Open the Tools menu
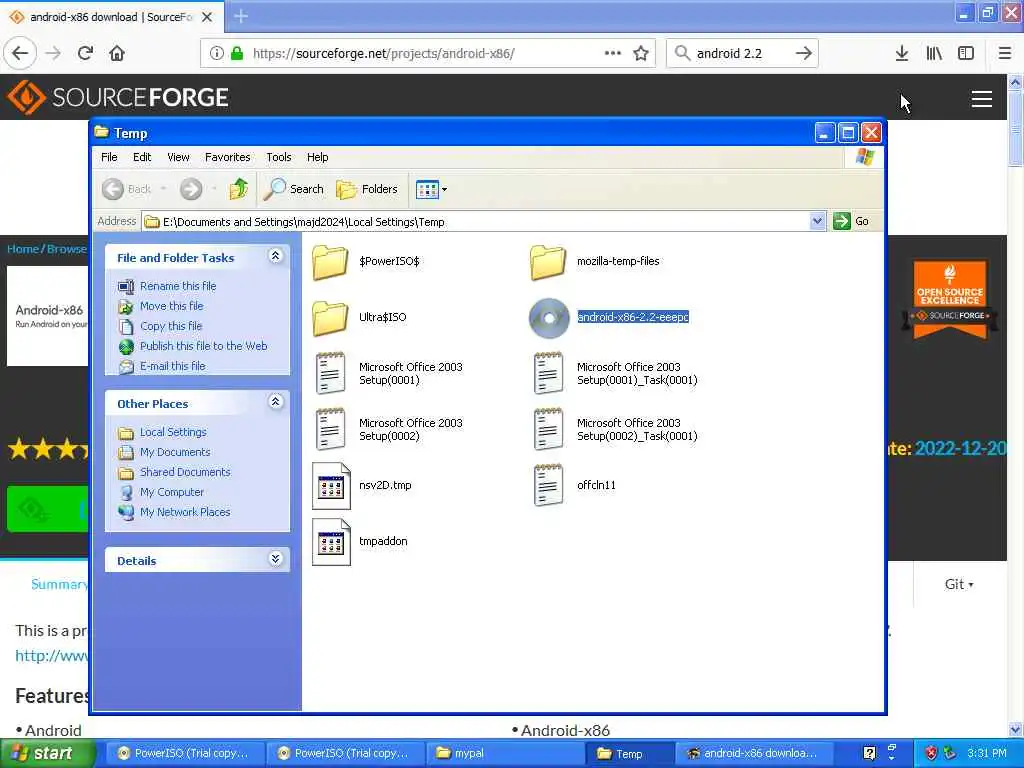This screenshot has height=768, width=1024. coord(279,157)
